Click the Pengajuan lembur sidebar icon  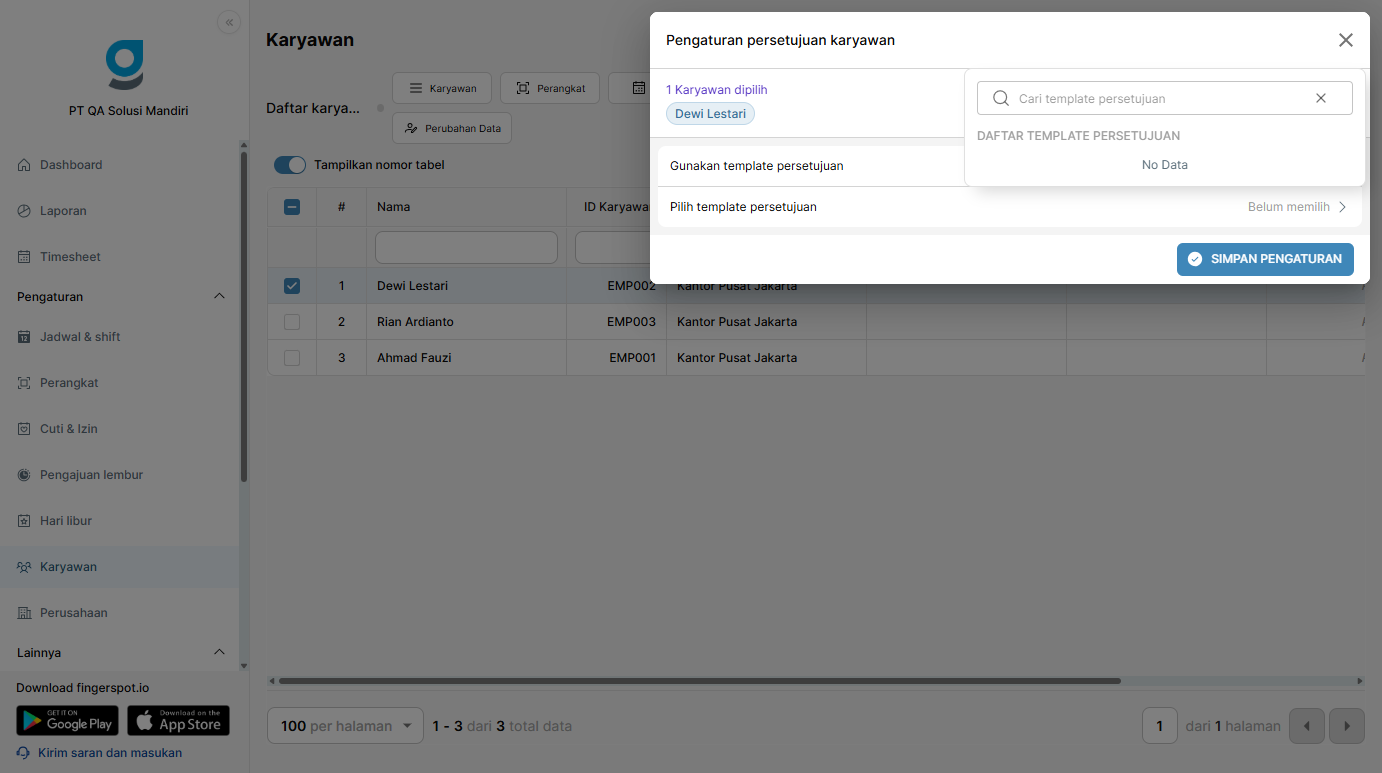24,475
